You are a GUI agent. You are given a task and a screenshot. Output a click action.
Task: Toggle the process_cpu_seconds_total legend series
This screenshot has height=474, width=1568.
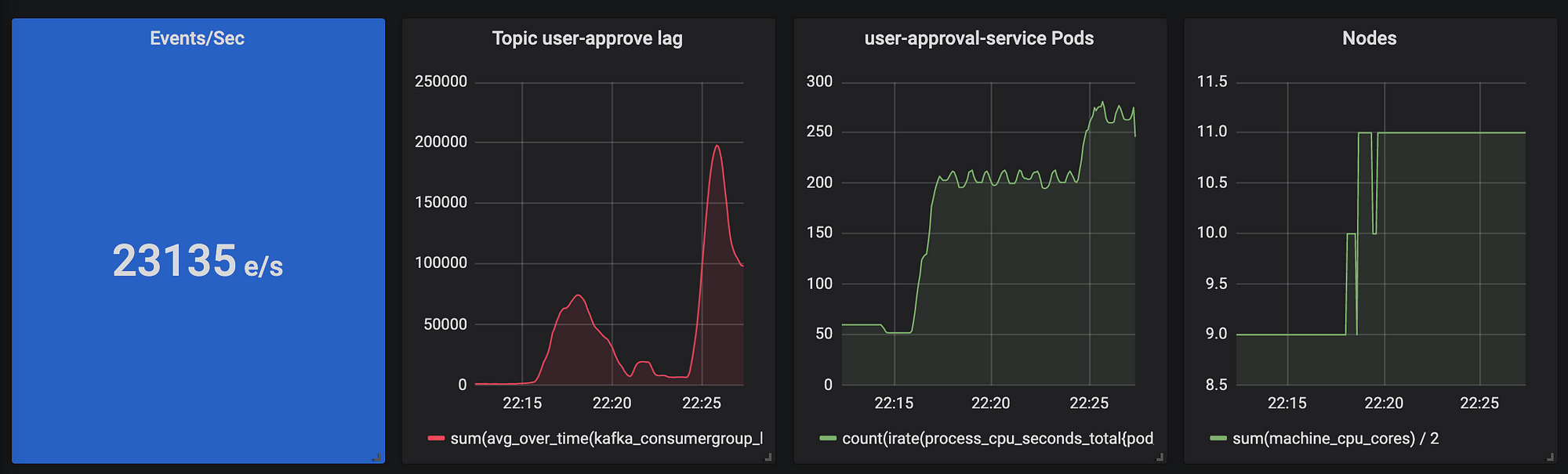point(997,439)
